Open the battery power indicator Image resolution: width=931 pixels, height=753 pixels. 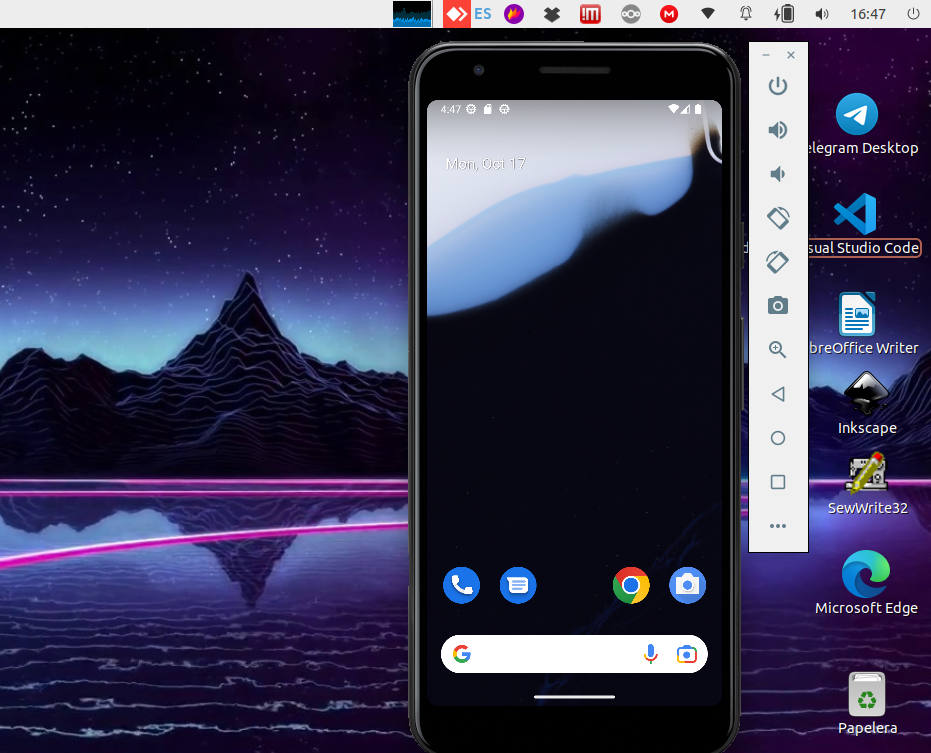tap(784, 14)
